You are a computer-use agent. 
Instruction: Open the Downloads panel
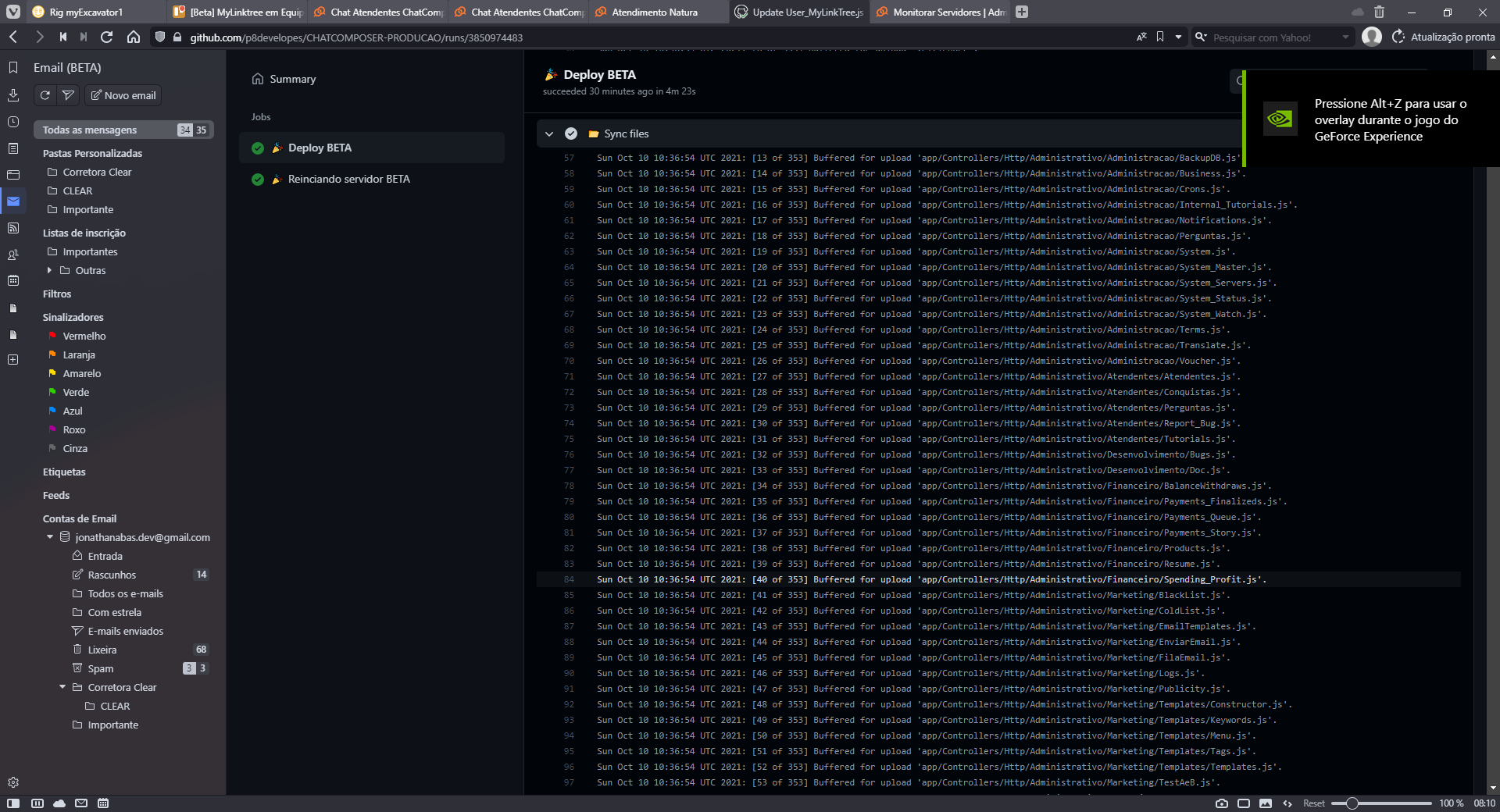pyautogui.click(x=13, y=94)
